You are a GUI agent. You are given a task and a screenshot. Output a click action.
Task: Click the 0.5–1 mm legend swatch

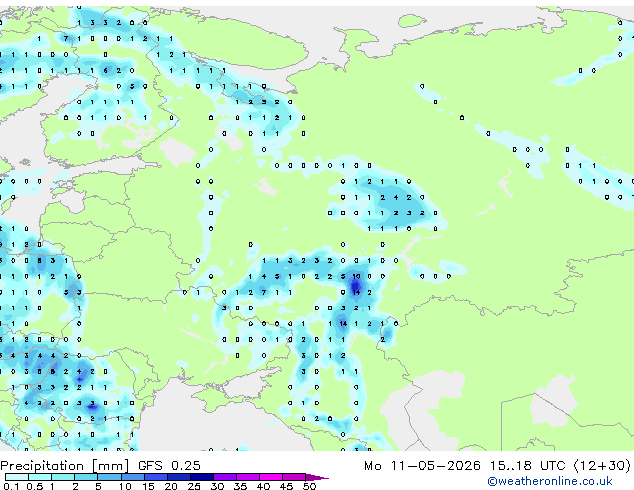pyautogui.click(x=40, y=477)
